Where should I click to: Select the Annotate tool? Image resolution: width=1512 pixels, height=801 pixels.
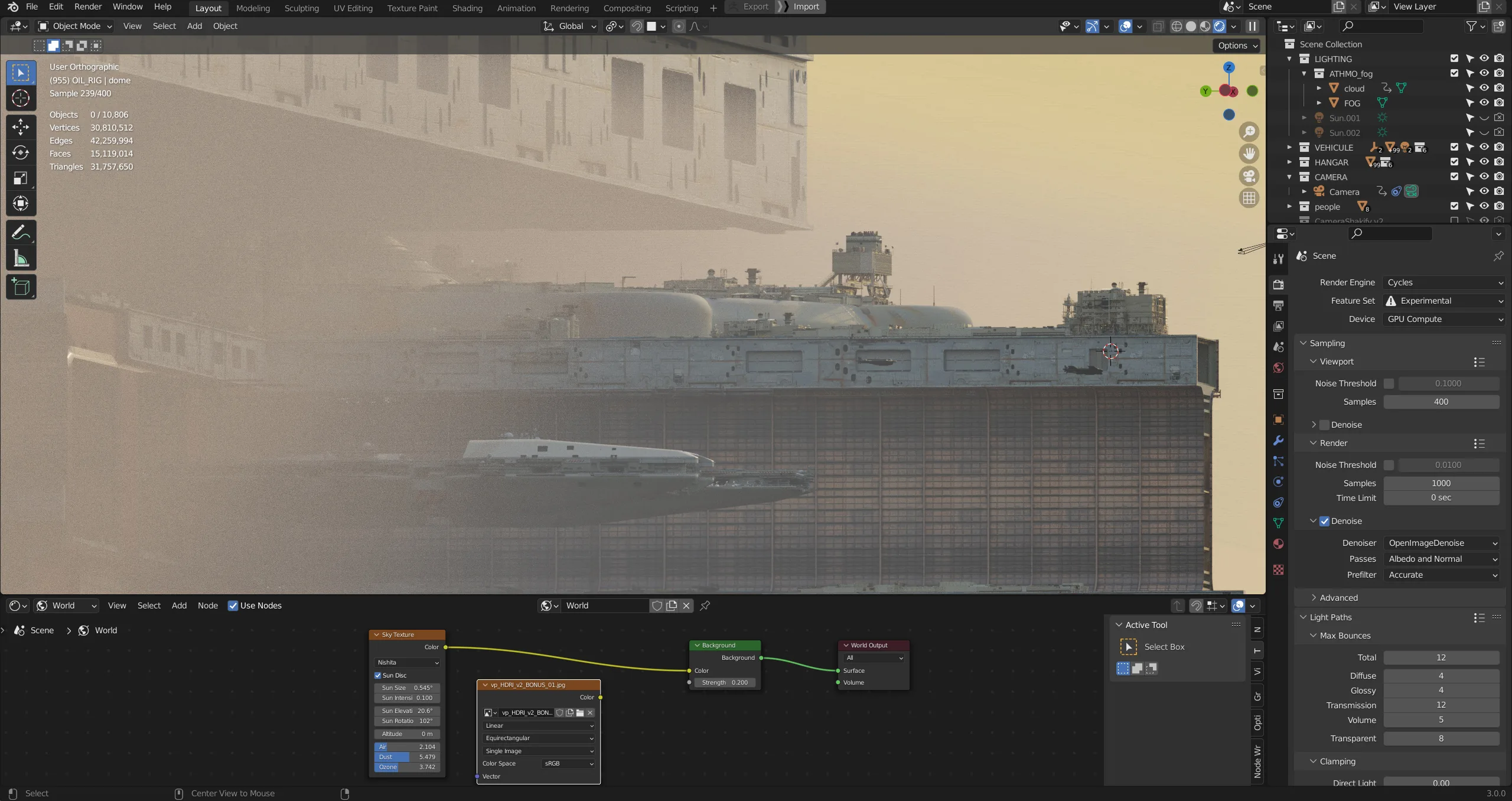click(x=21, y=233)
